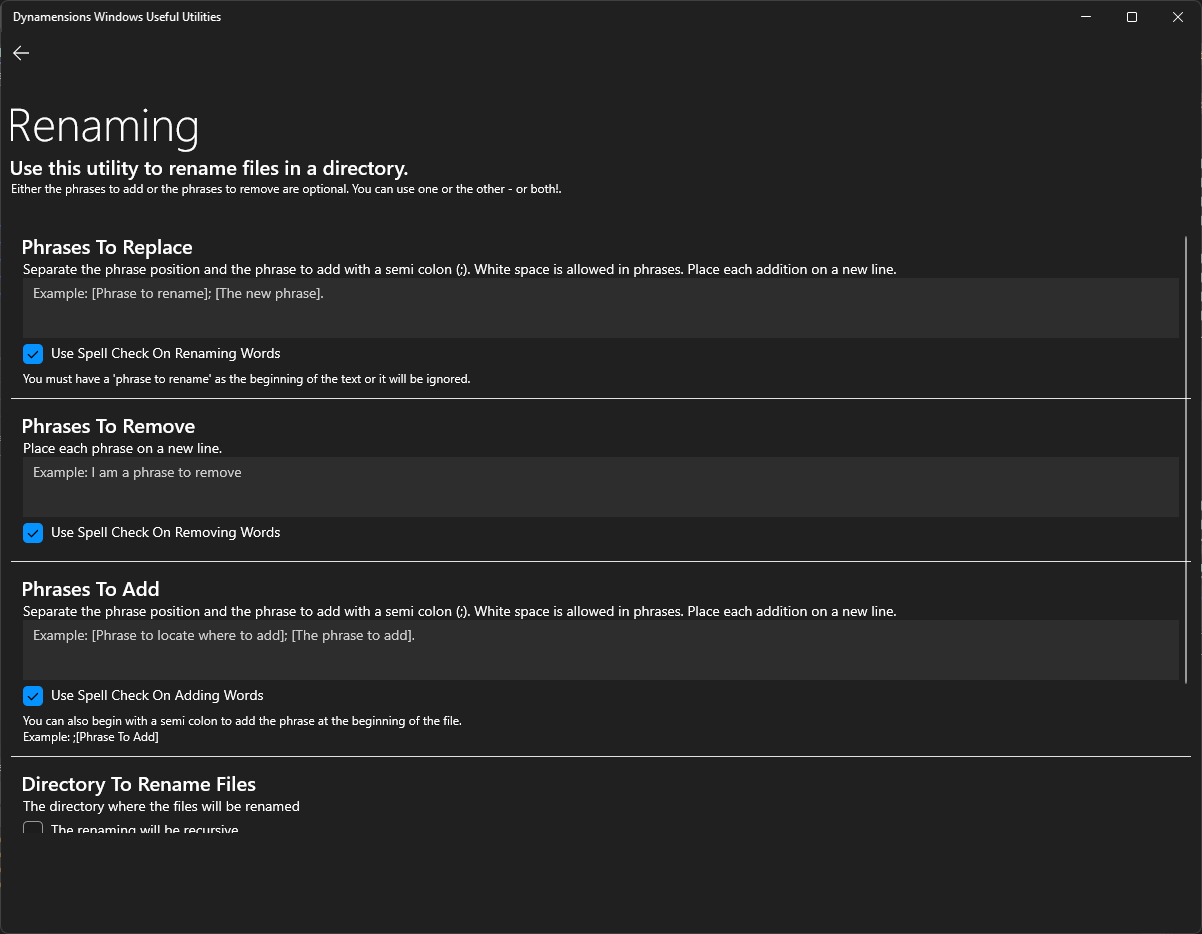Image resolution: width=1202 pixels, height=934 pixels.
Task: Minimize the Dynamensions utilities window
Action: pos(1086,17)
